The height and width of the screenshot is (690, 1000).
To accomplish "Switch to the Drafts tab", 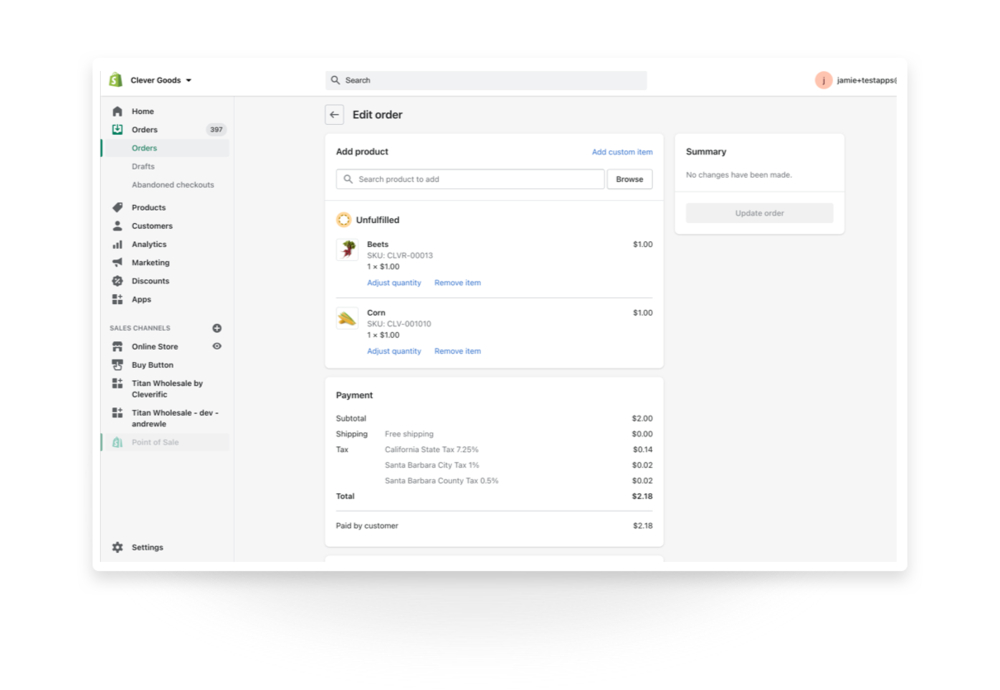I will pos(141,166).
